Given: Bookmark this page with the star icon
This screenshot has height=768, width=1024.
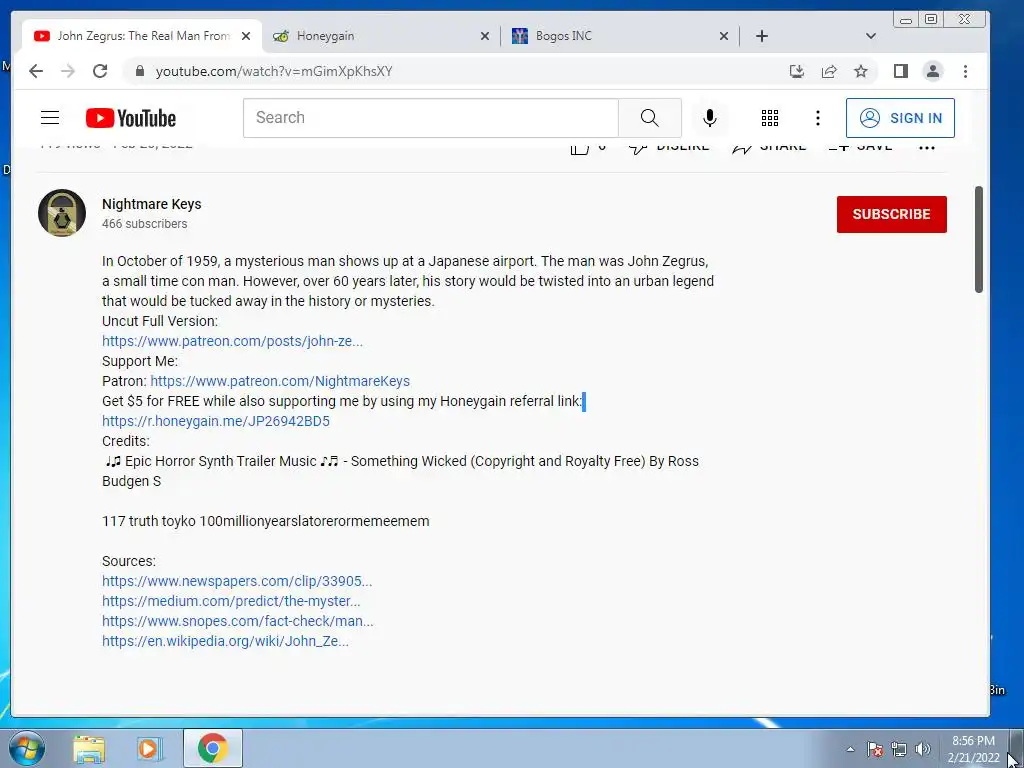Looking at the screenshot, I should tap(861, 71).
